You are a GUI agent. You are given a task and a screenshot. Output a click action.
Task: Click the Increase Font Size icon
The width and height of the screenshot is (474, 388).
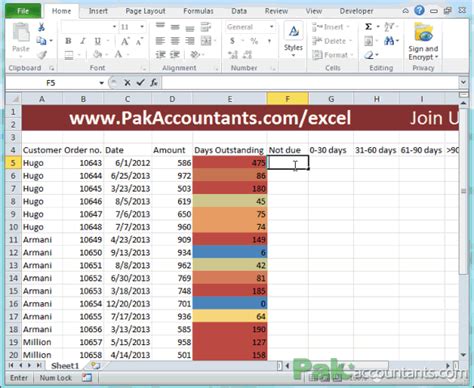coord(125,41)
